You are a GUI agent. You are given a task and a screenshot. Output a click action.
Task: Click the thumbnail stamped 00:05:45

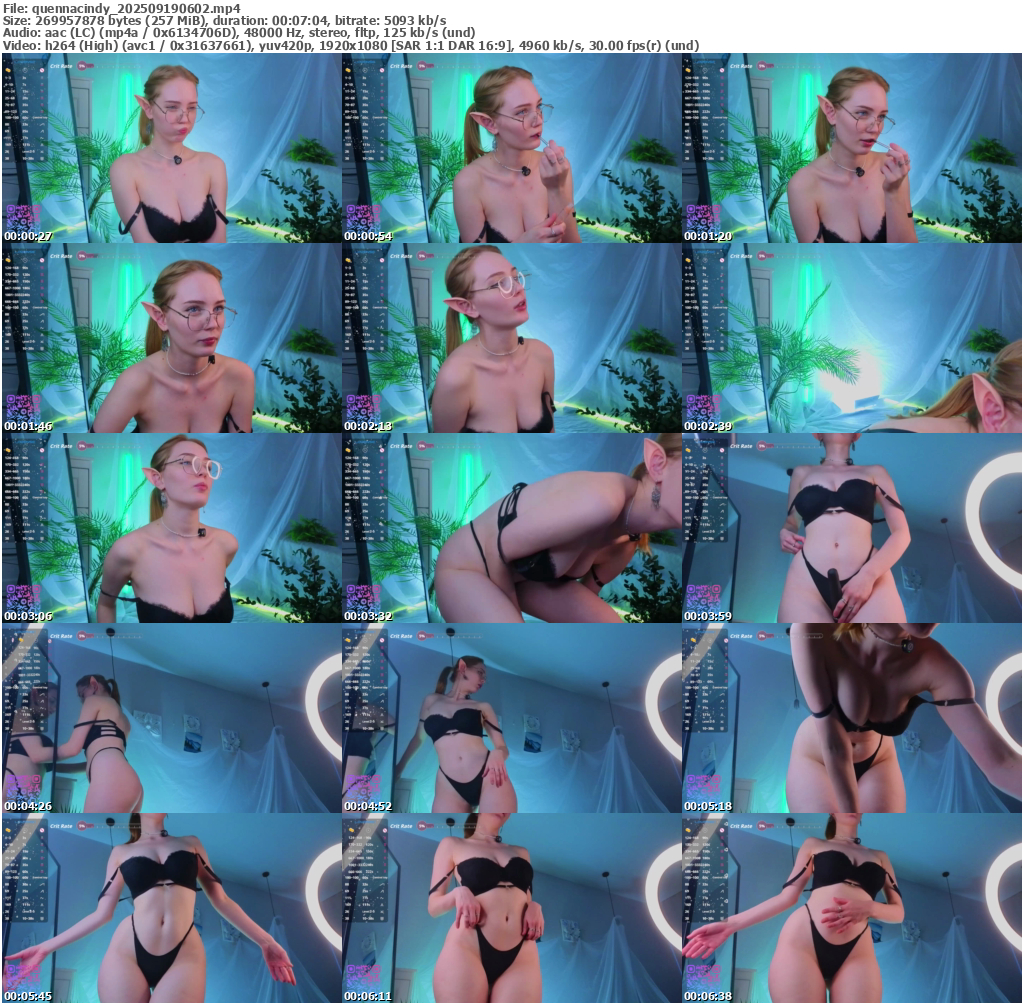pos(172,908)
